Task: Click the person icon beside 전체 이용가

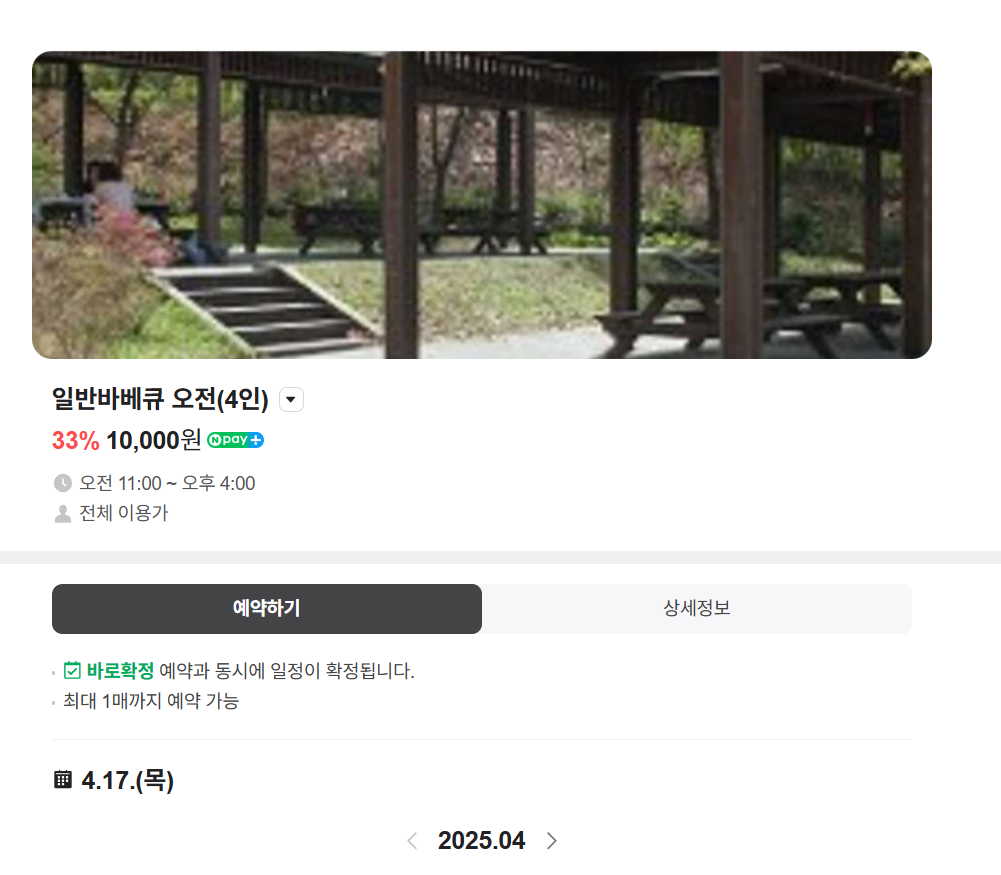Action: point(63,513)
